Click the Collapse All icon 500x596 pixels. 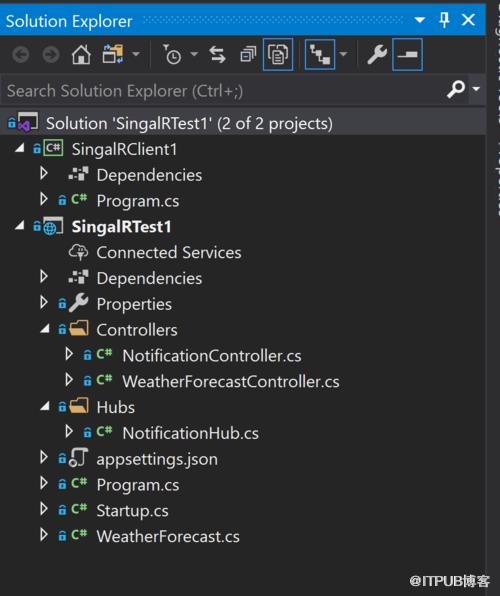click(x=248, y=54)
